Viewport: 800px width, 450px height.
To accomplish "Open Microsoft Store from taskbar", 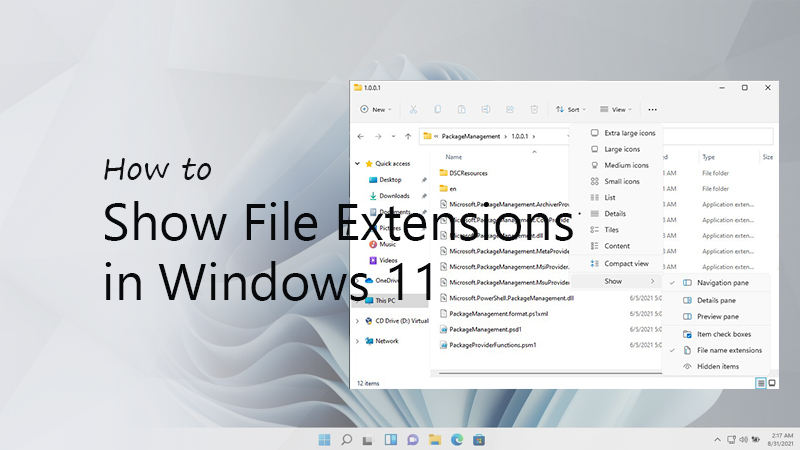I will (x=479, y=439).
